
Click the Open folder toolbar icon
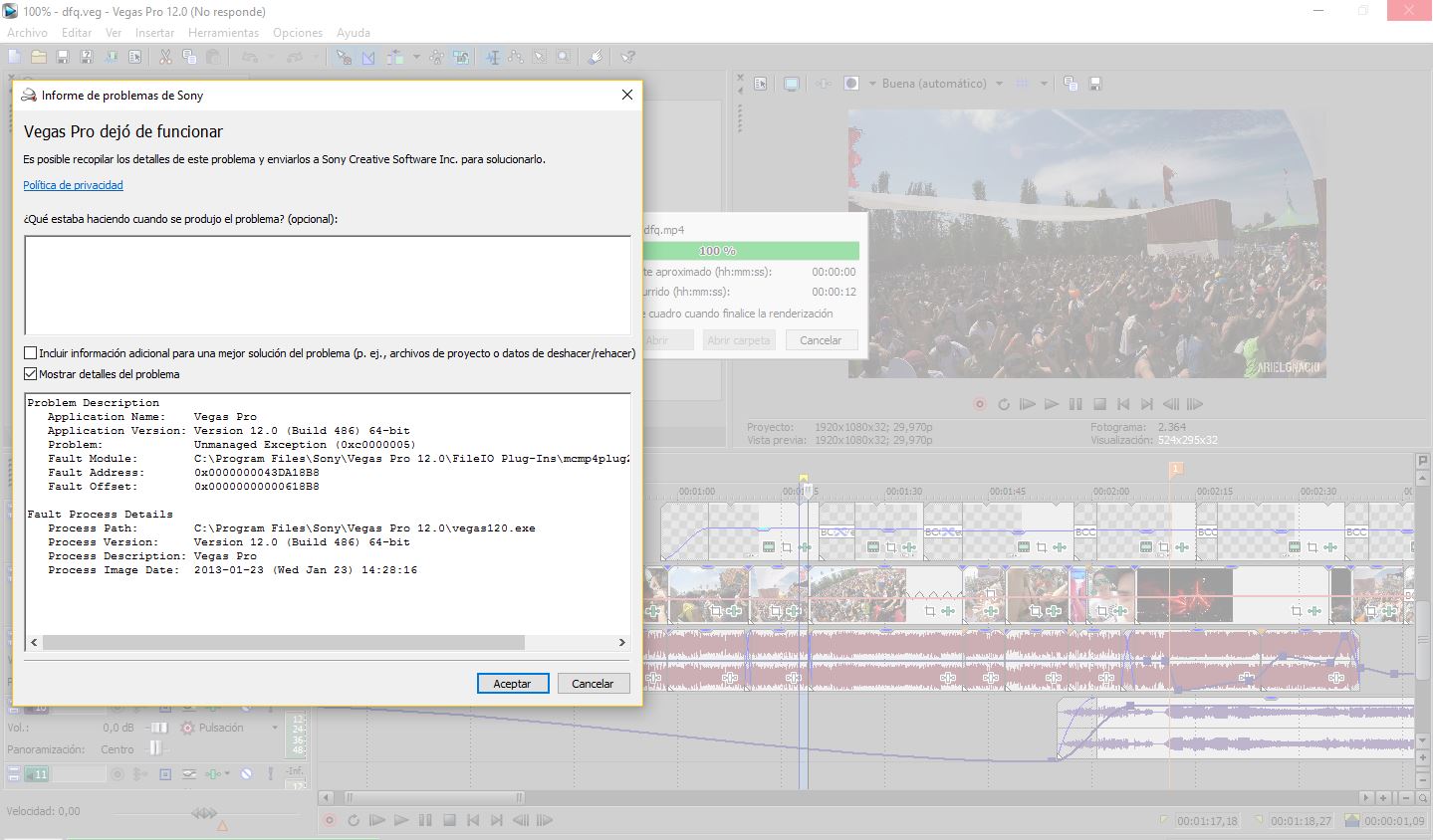click(38, 57)
